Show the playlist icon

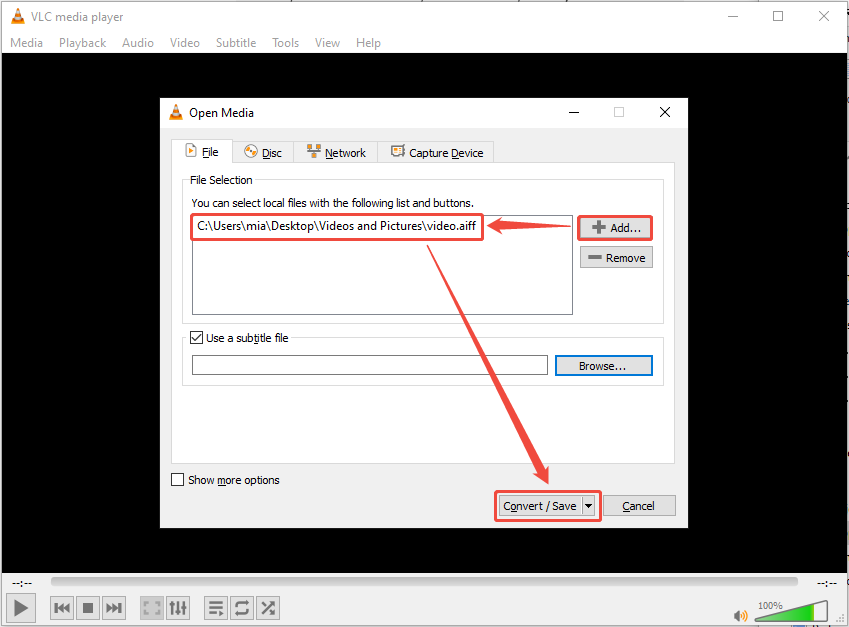(x=215, y=608)
